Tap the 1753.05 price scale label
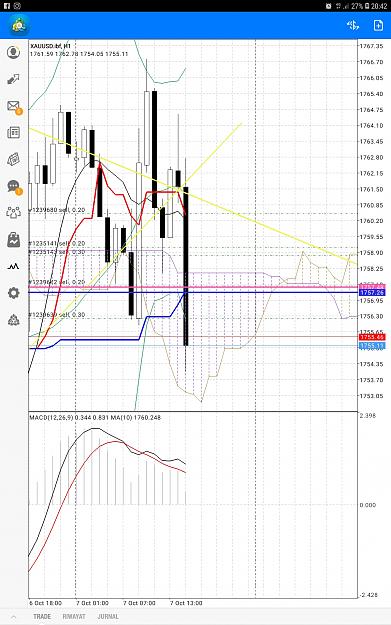391x625 pixels. [371, 396]
